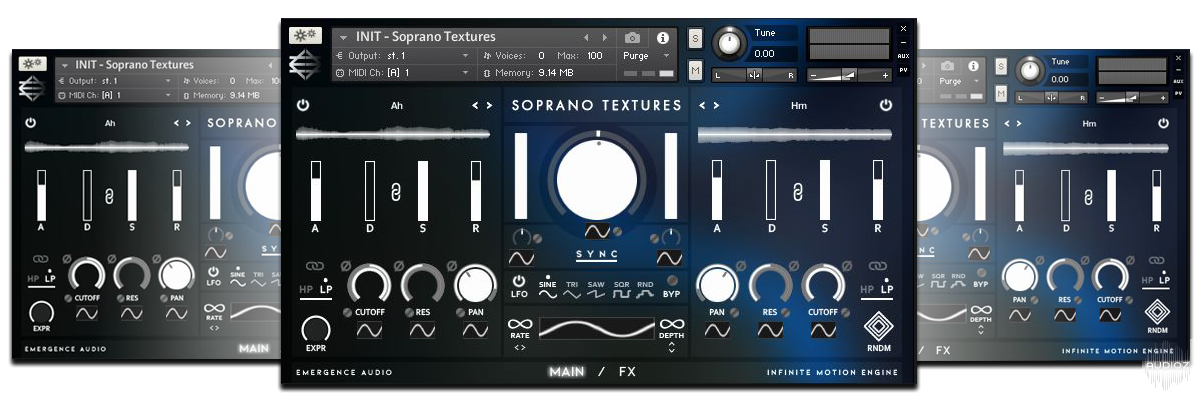Open MAIN tab in the left background window
The height and width of the screenshot is (400, 1200).
pyautogui.click(x=254, y=350)
